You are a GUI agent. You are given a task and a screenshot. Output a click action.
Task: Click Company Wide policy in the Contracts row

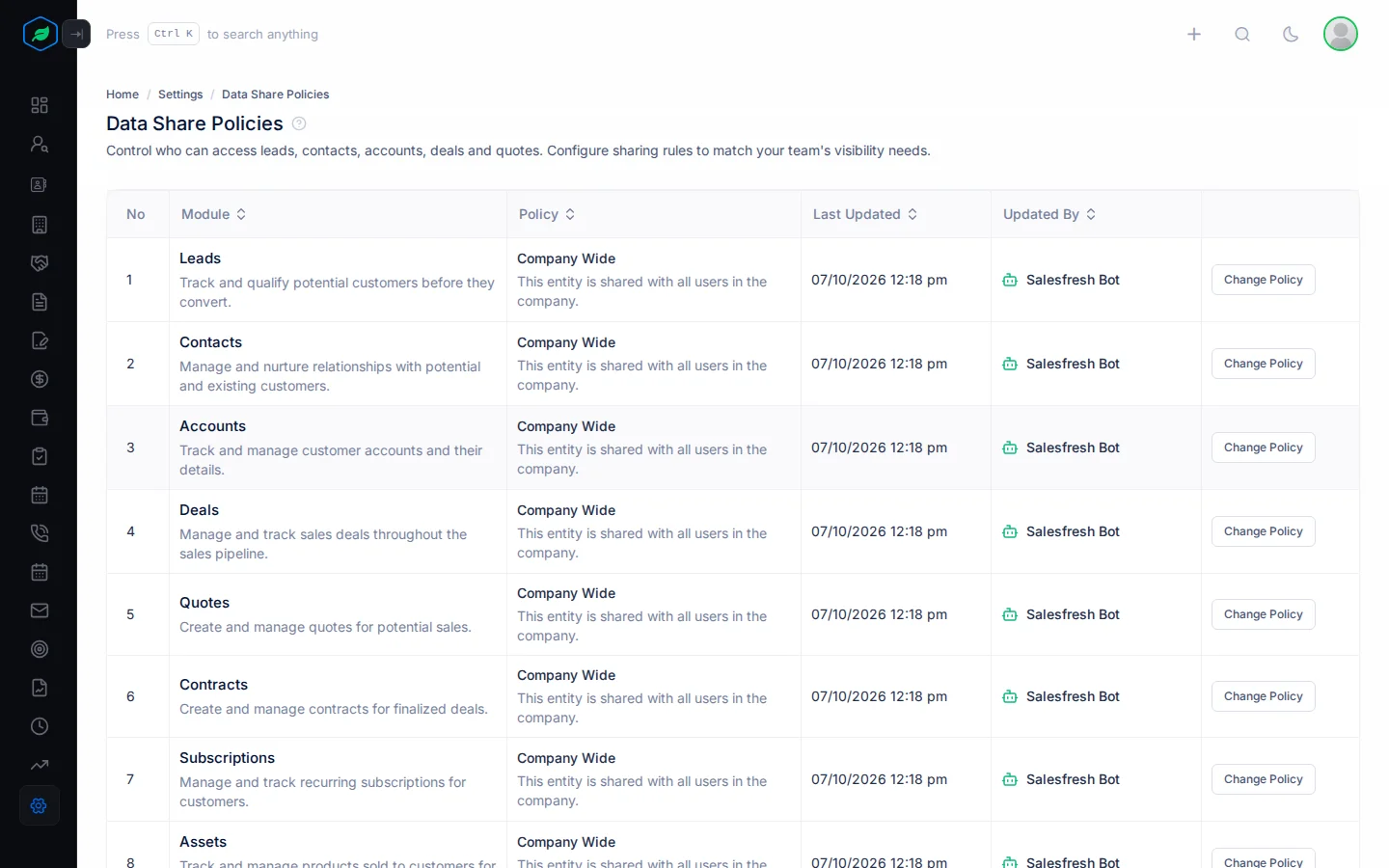click(x=566, y=675)
